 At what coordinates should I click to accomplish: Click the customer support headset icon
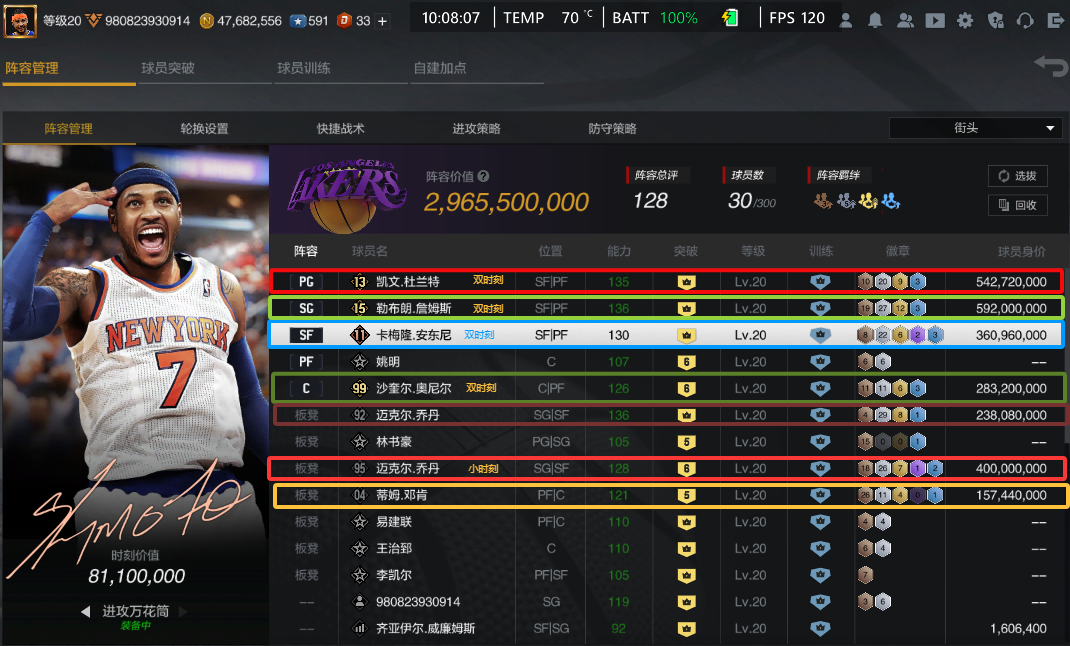(x=1025, y=20)
